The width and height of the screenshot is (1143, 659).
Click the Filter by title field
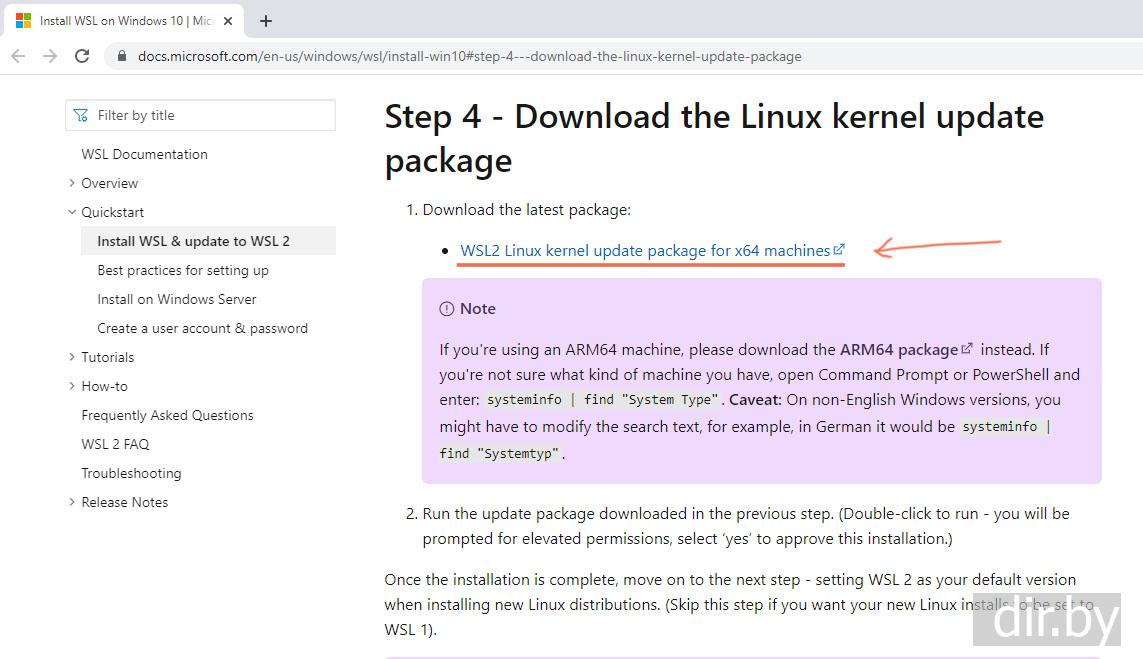(x=210, y=116)
